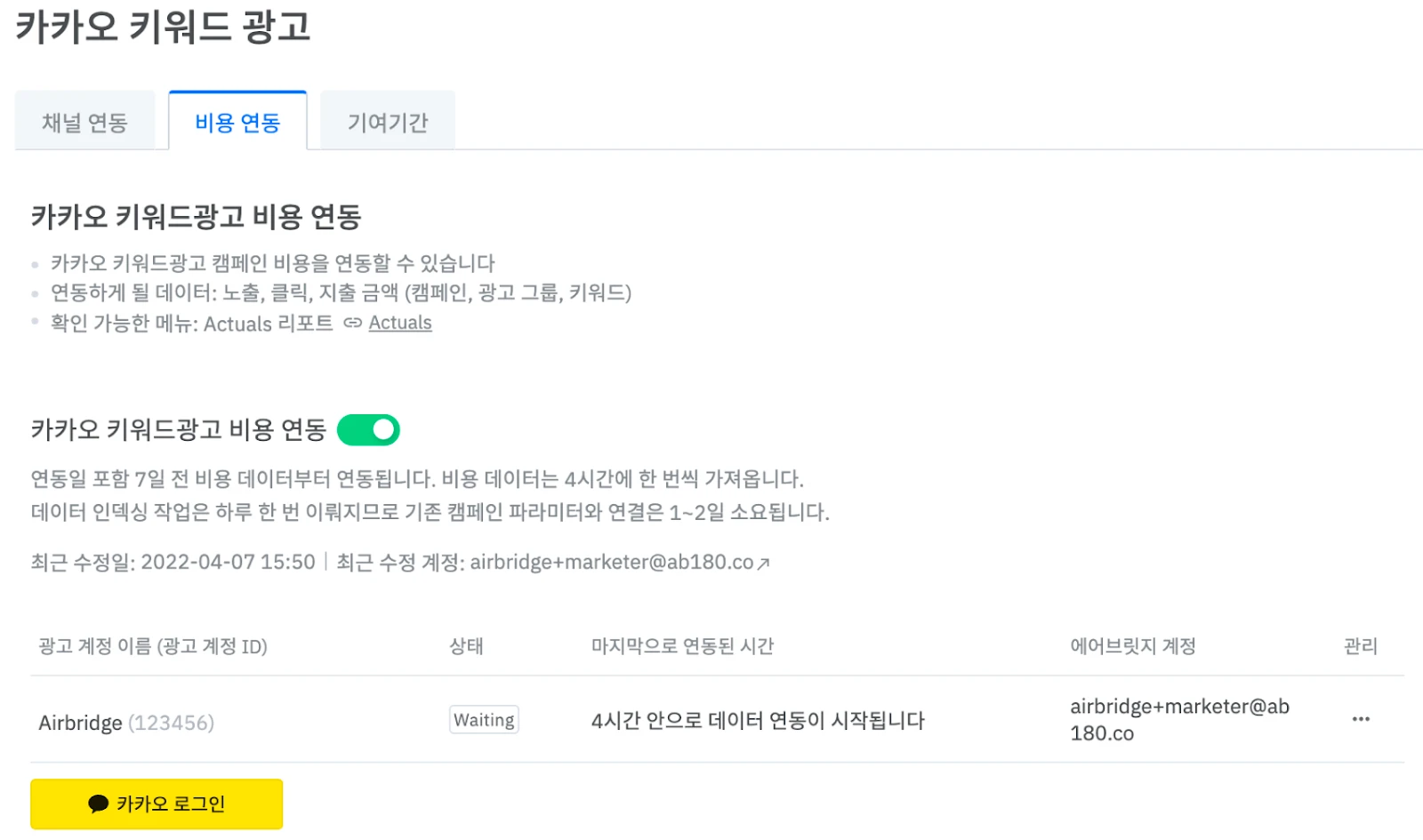1423x840 pixels.
Task: Toggle the 카카오 키워드광고 비용 연동 switch
Action: click(368, 430)
